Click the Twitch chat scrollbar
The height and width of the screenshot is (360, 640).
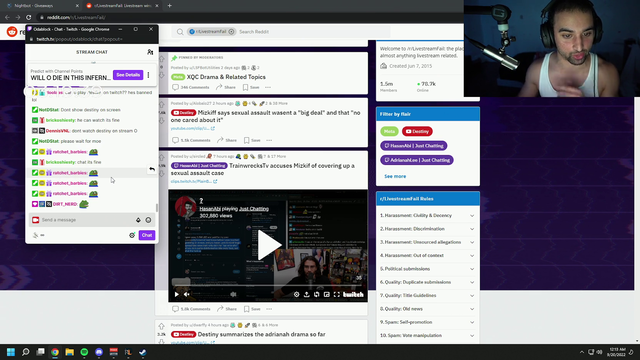coord(157,208)
